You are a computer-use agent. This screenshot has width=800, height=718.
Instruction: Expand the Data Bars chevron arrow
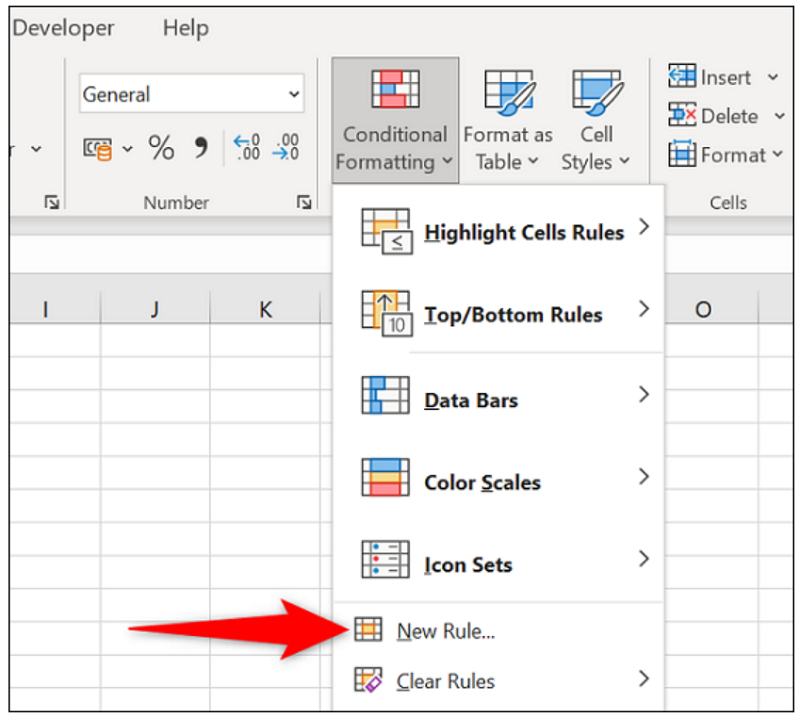pyautogui.click(x=644, y=394)
